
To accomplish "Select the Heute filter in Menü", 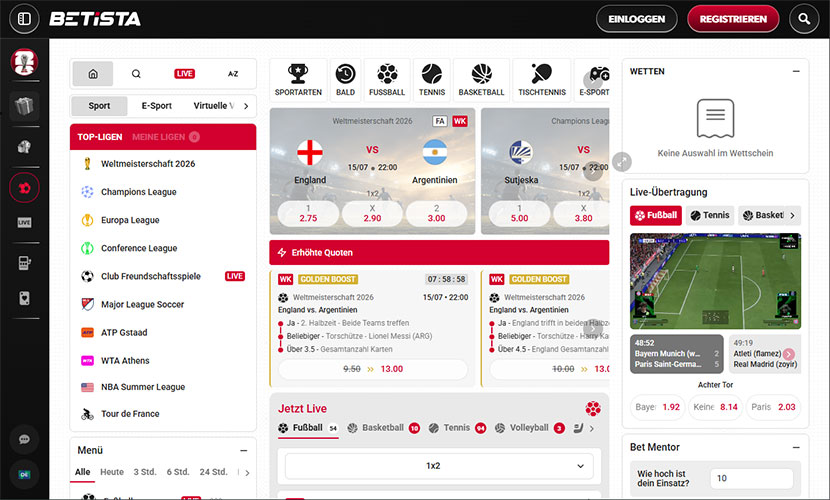I will (112, 472).
